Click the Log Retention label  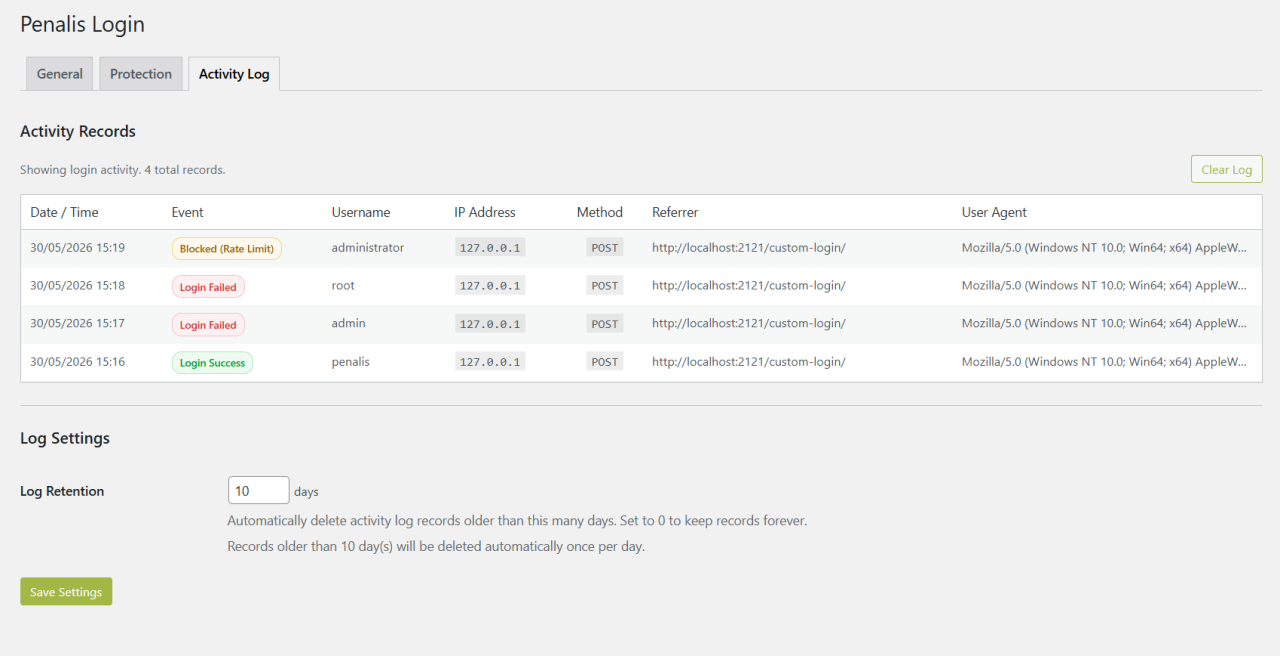click(x=62, y=491)
